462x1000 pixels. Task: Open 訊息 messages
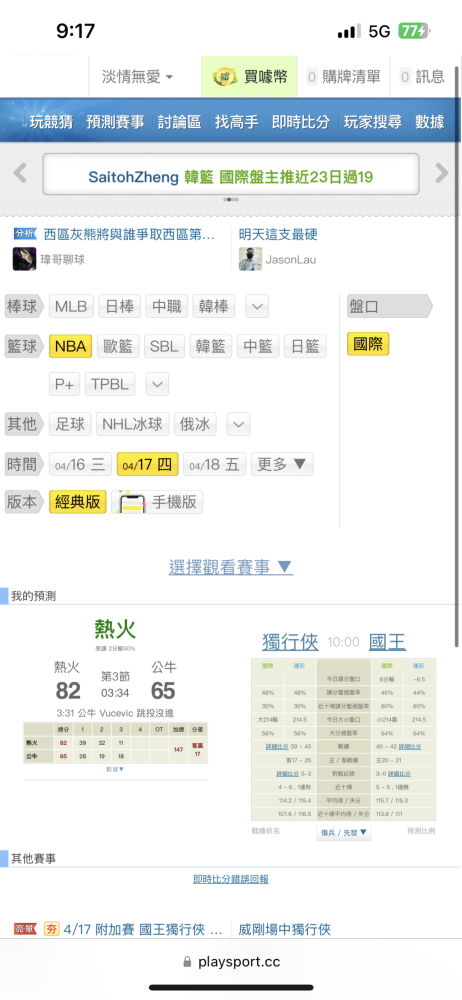click(x=422, y=77)
